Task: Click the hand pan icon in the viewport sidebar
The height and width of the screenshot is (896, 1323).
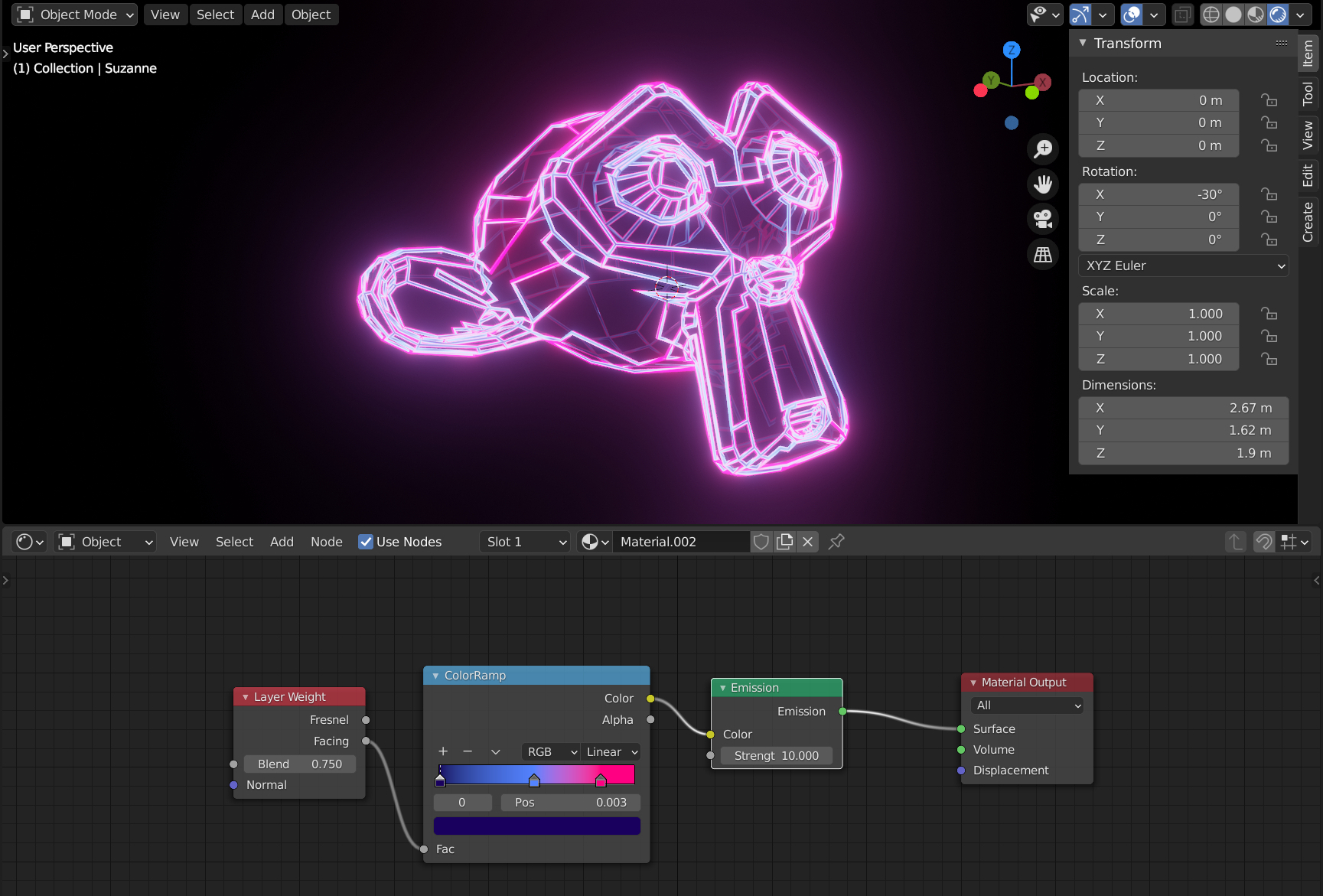Action: click(x=1042, y=184)
